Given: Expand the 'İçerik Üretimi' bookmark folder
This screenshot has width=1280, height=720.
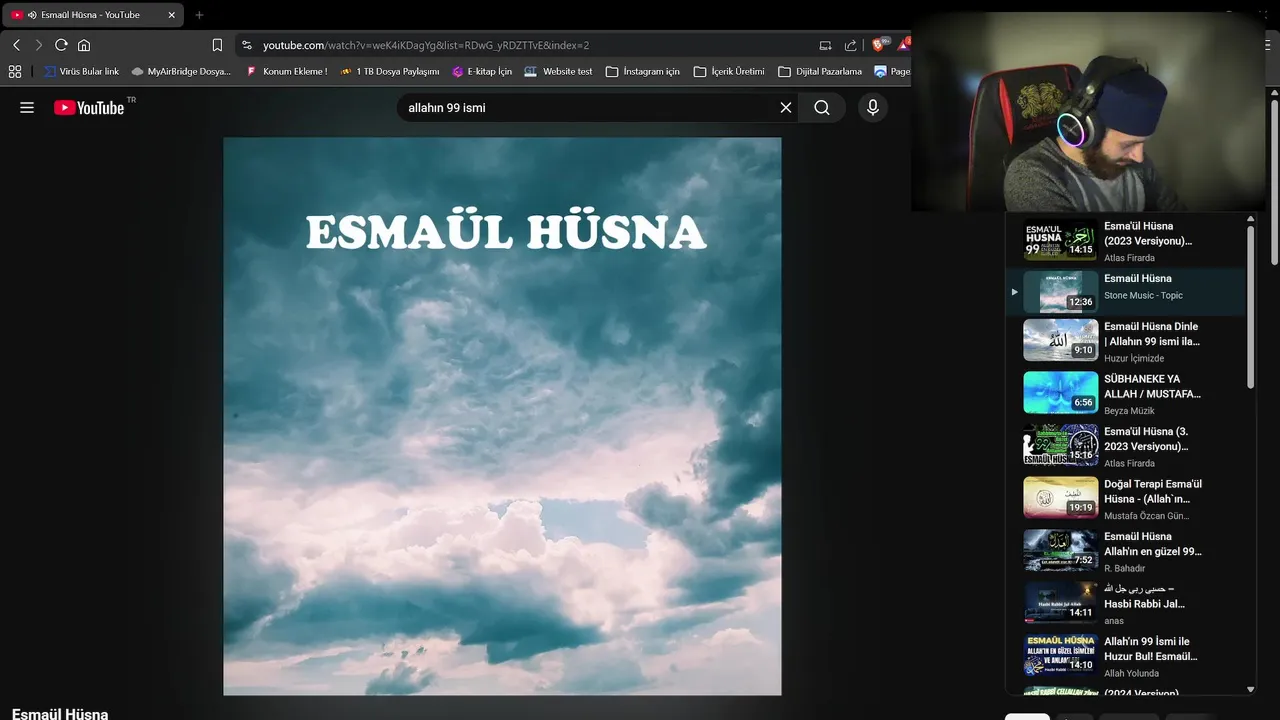Looking at the screenshot, I should pyautogui.click(x=729, y=71).
